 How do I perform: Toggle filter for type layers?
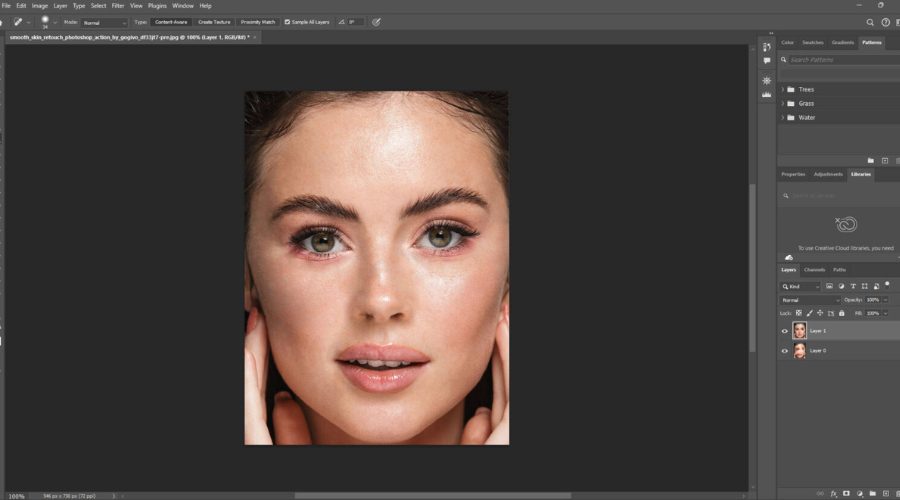(853, 286)
